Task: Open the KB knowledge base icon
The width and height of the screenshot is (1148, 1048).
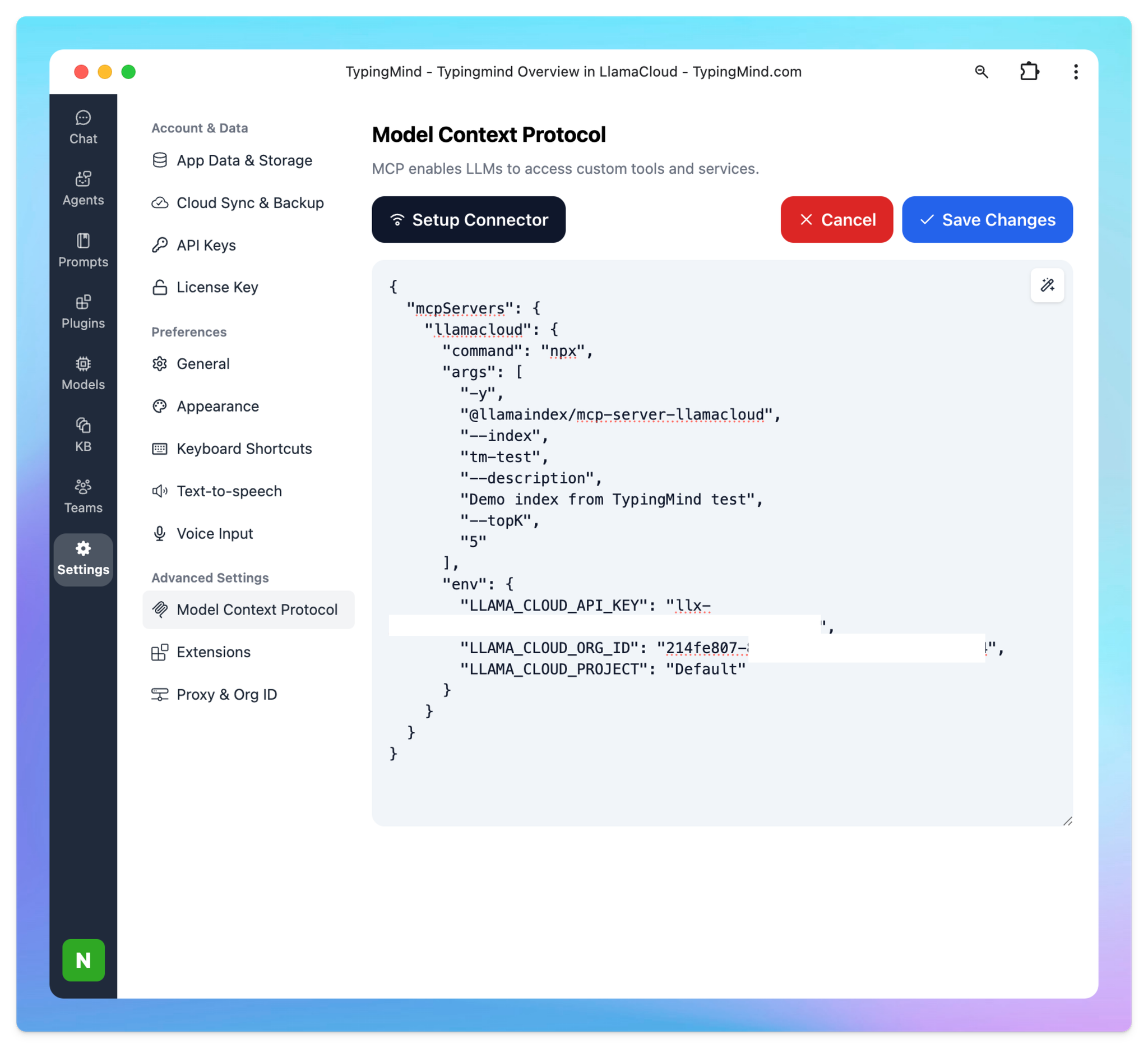Action: pyautogui.click(x=83, y=435)
